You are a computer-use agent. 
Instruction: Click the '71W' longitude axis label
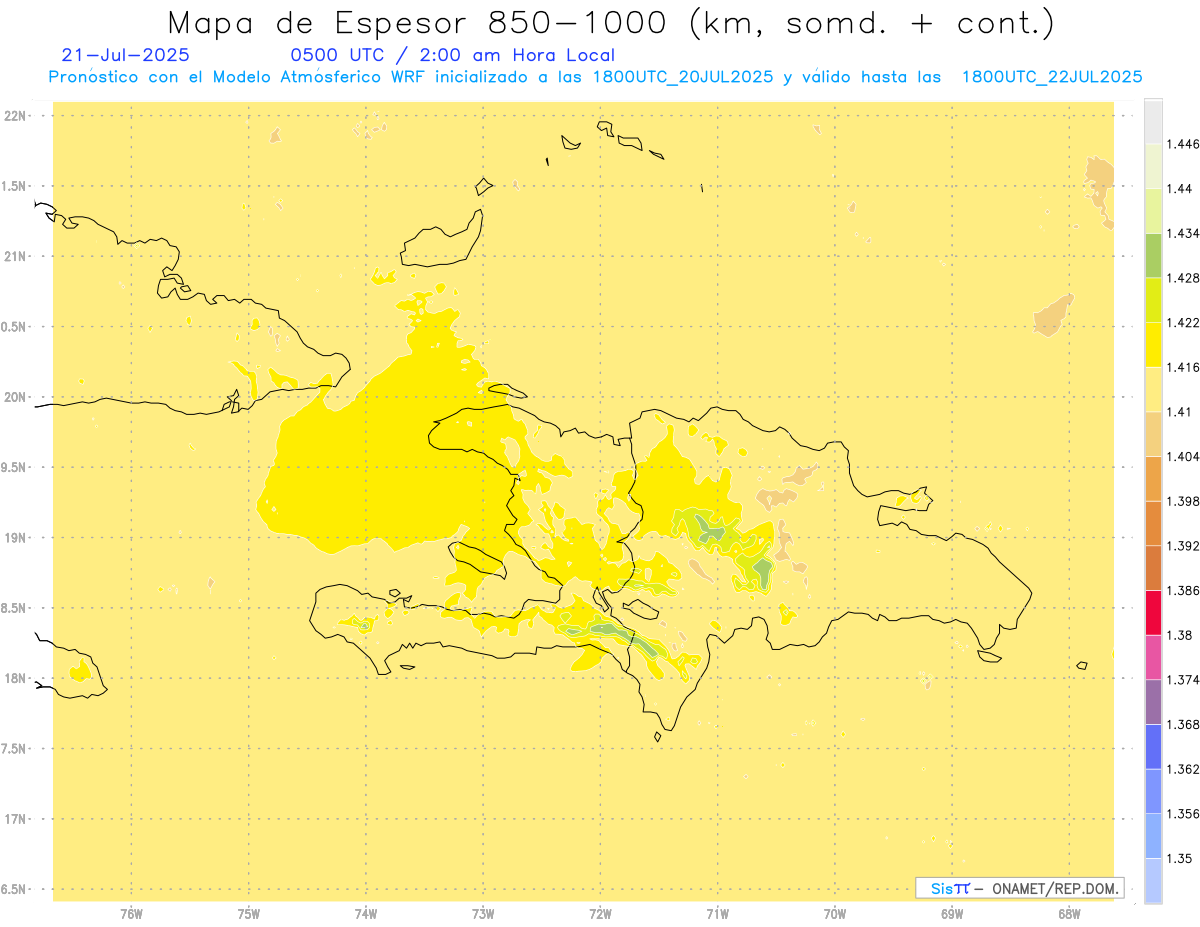[x=717, y=913]
